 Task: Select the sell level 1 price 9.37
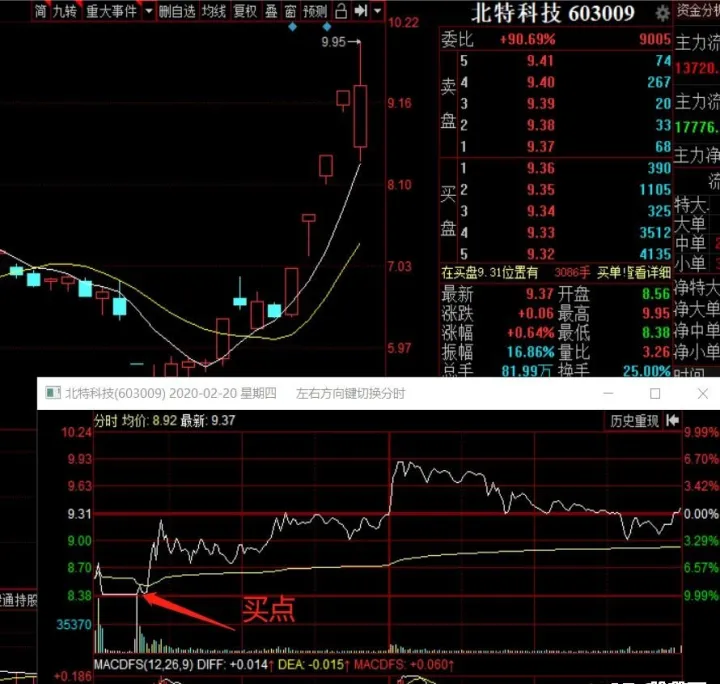tap(540, 147)
